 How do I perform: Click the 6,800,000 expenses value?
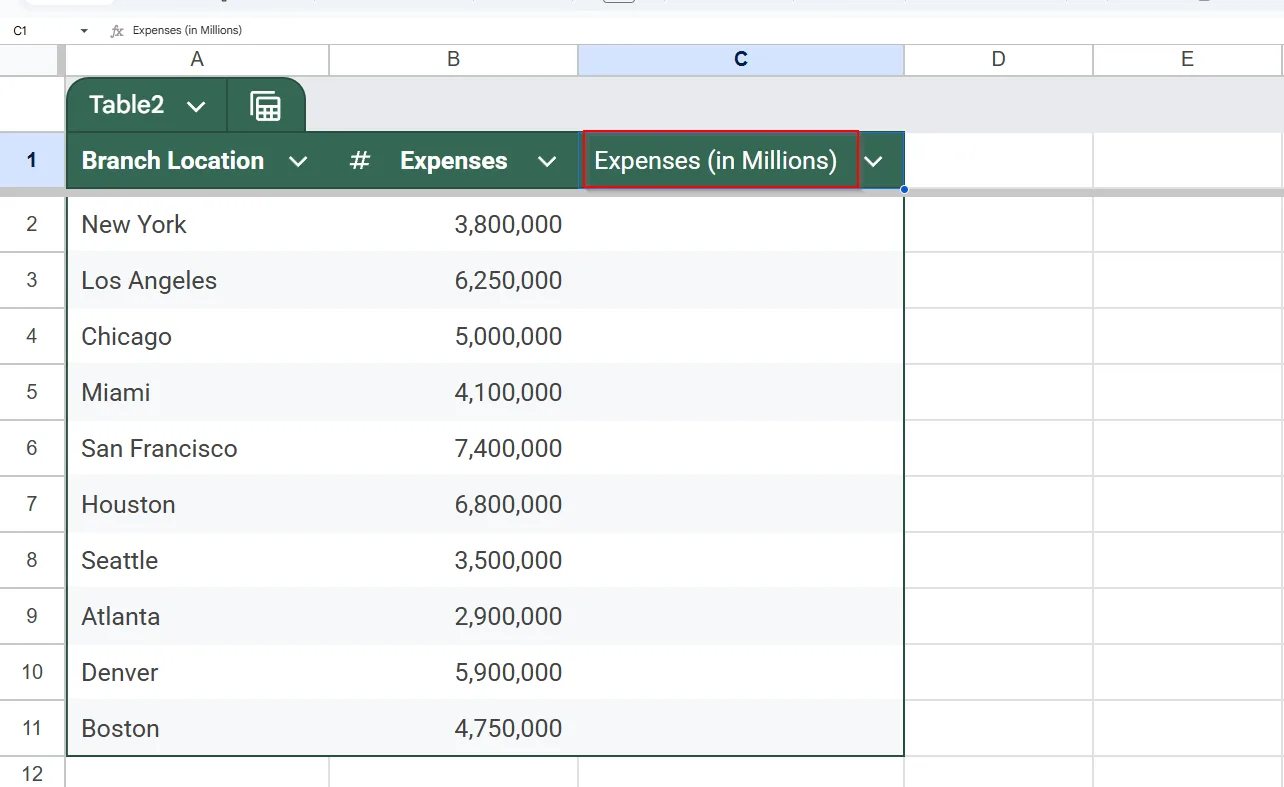tap(508, 505)
